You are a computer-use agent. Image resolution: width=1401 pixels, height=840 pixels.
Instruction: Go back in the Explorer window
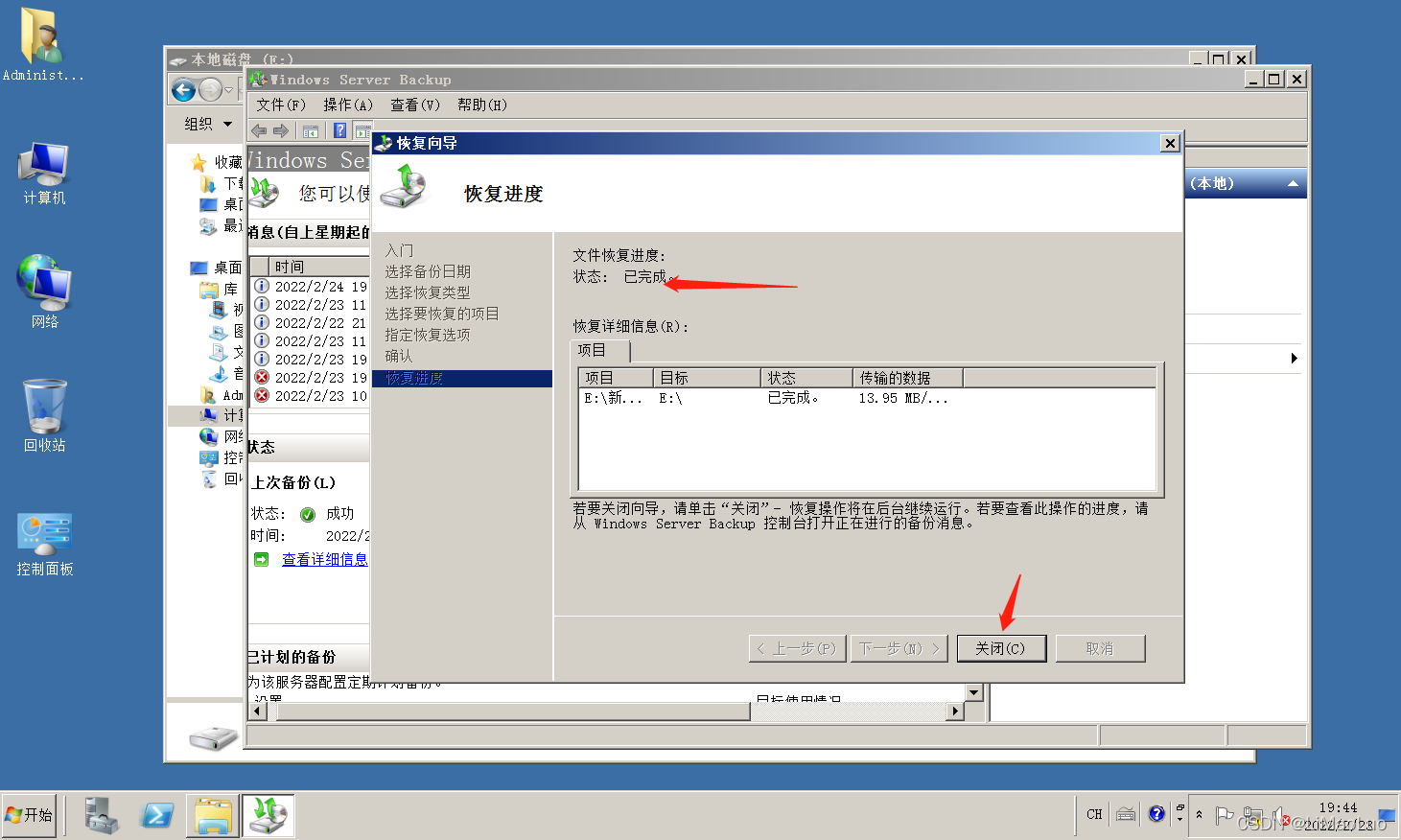click(x=183, y=90)
